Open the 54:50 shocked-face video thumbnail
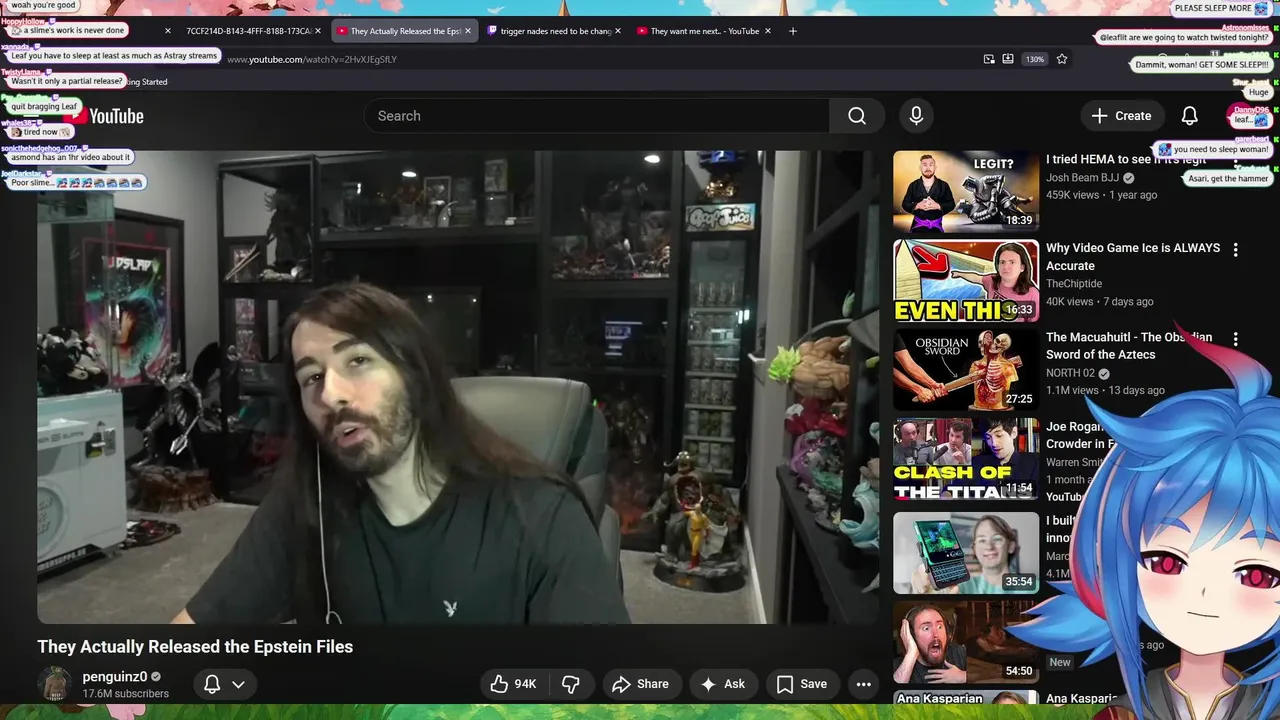The image size is (1280, 720). click(966, 642)
